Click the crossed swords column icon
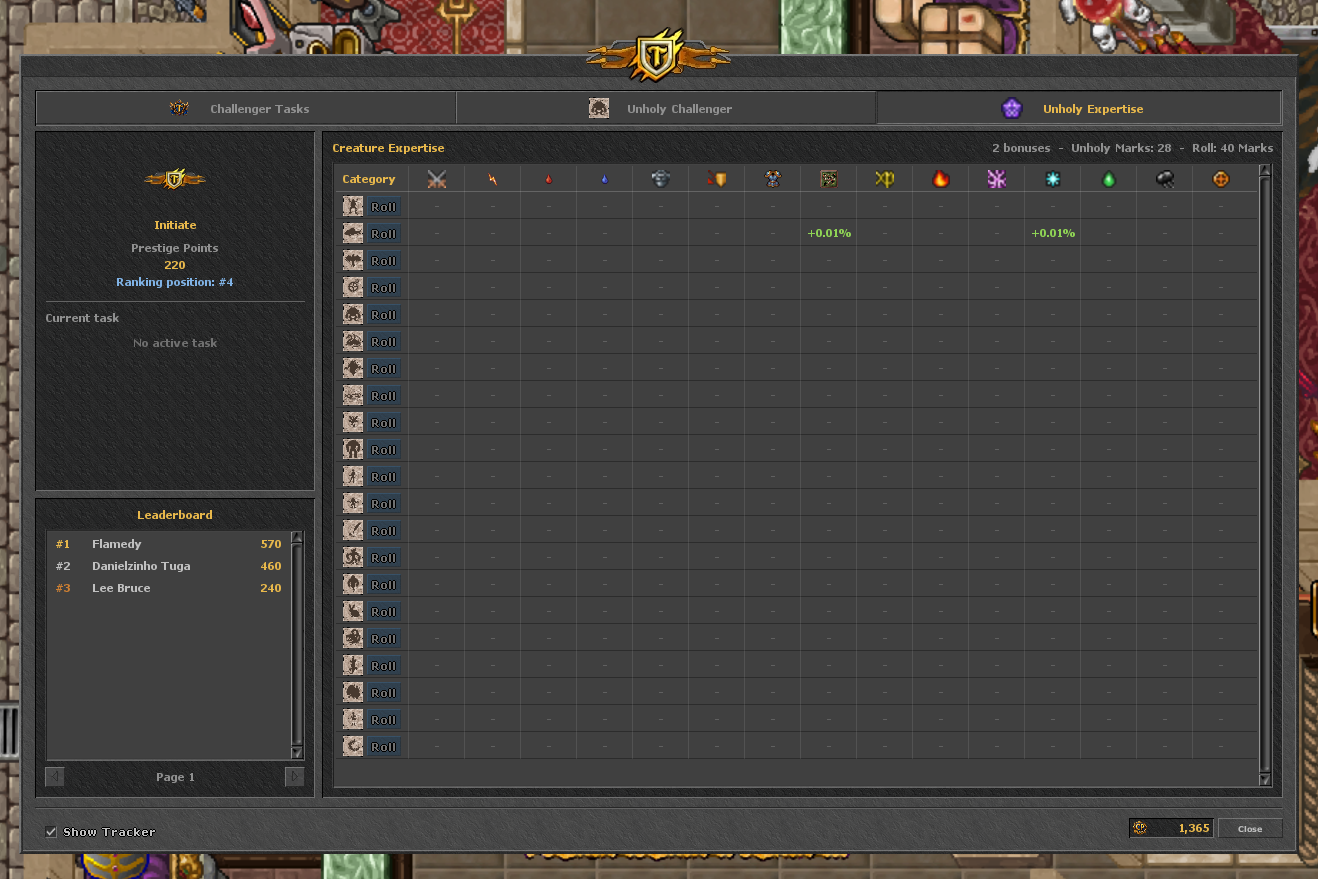Screen dimensions: 1318x879 point(436,179)
